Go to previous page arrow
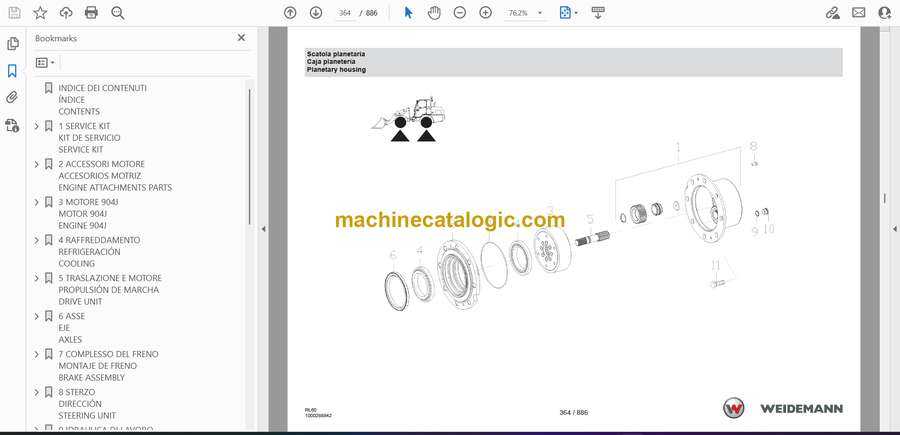 [x=290, y=13]
